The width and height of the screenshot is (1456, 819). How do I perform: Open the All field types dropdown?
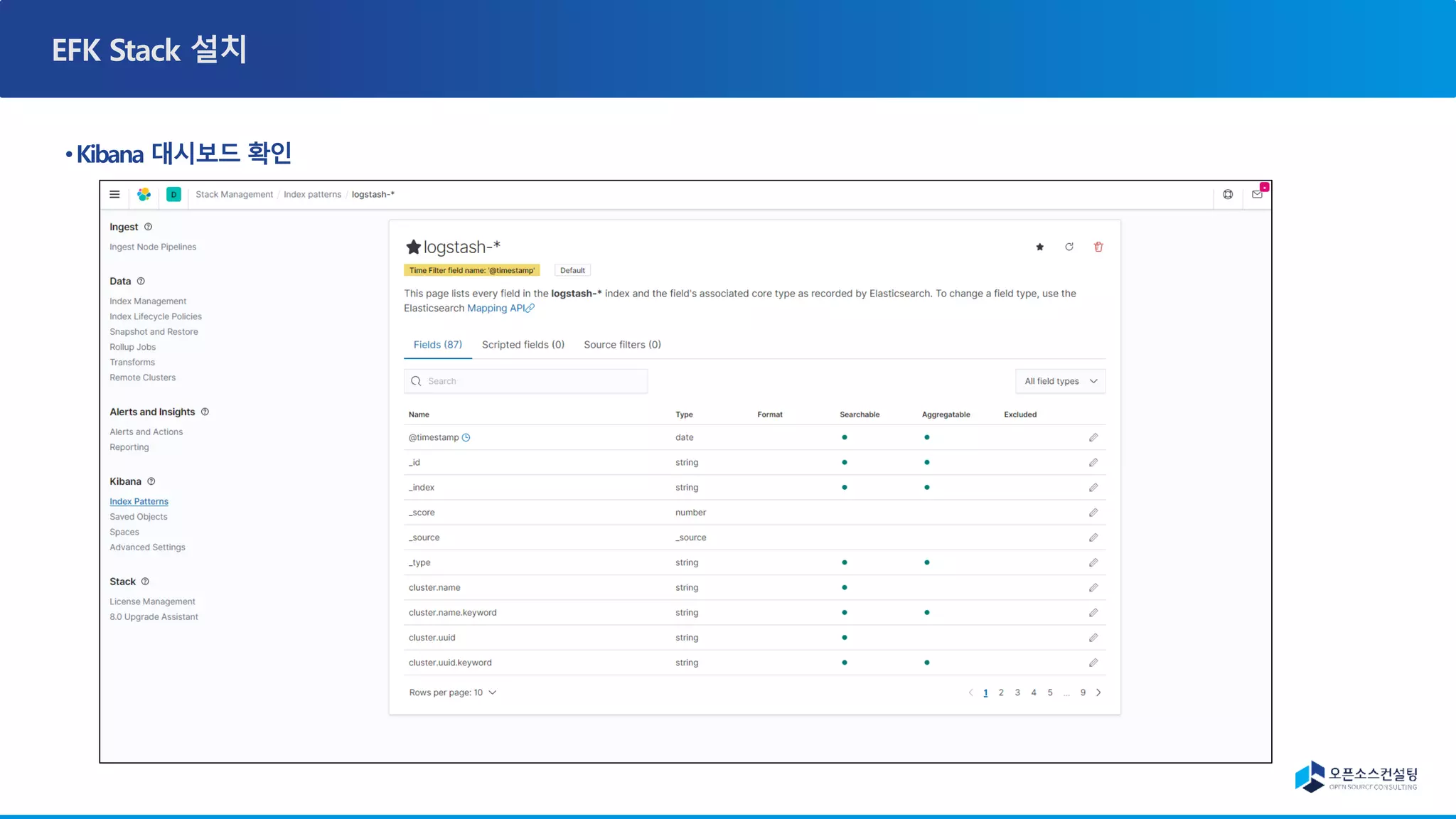pyautogui.click(x=1060, y=381)
